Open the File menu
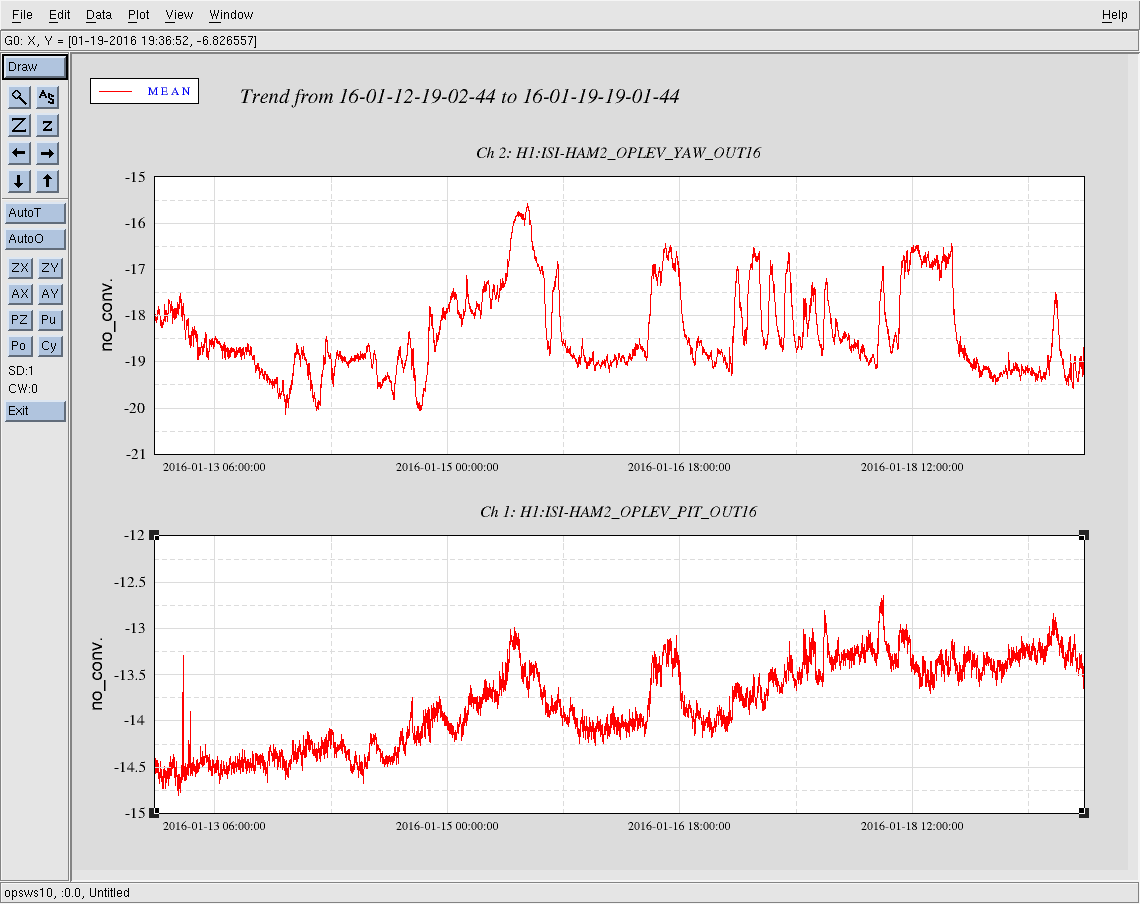 [22, 15]
